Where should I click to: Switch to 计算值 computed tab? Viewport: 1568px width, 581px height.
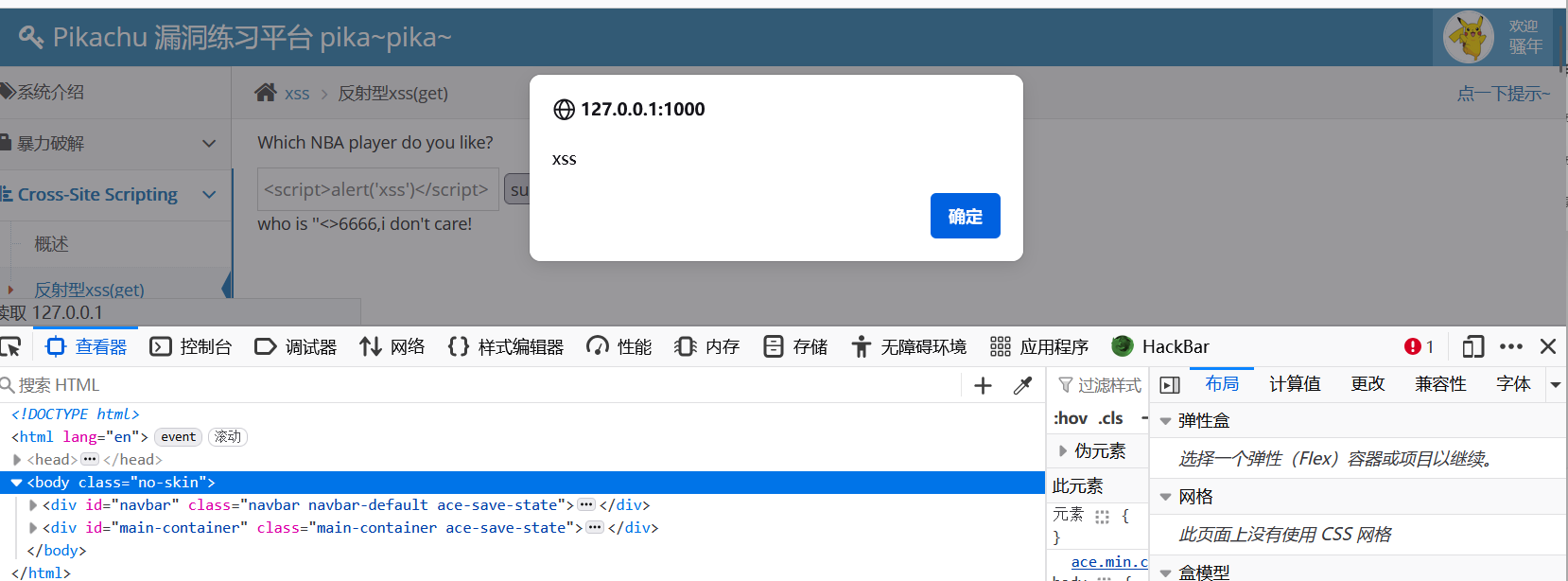click(1295, 384)
